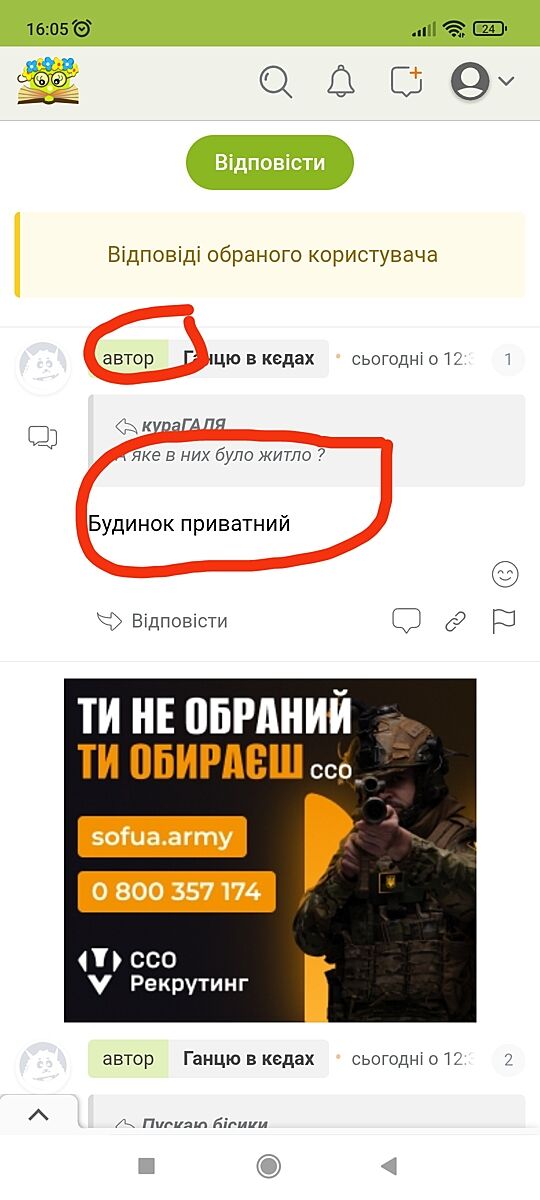Image resolution: width=540 pixels, height=1200 pixels.
Task: Open post number 2 badge
Action: coord(508,1059)
